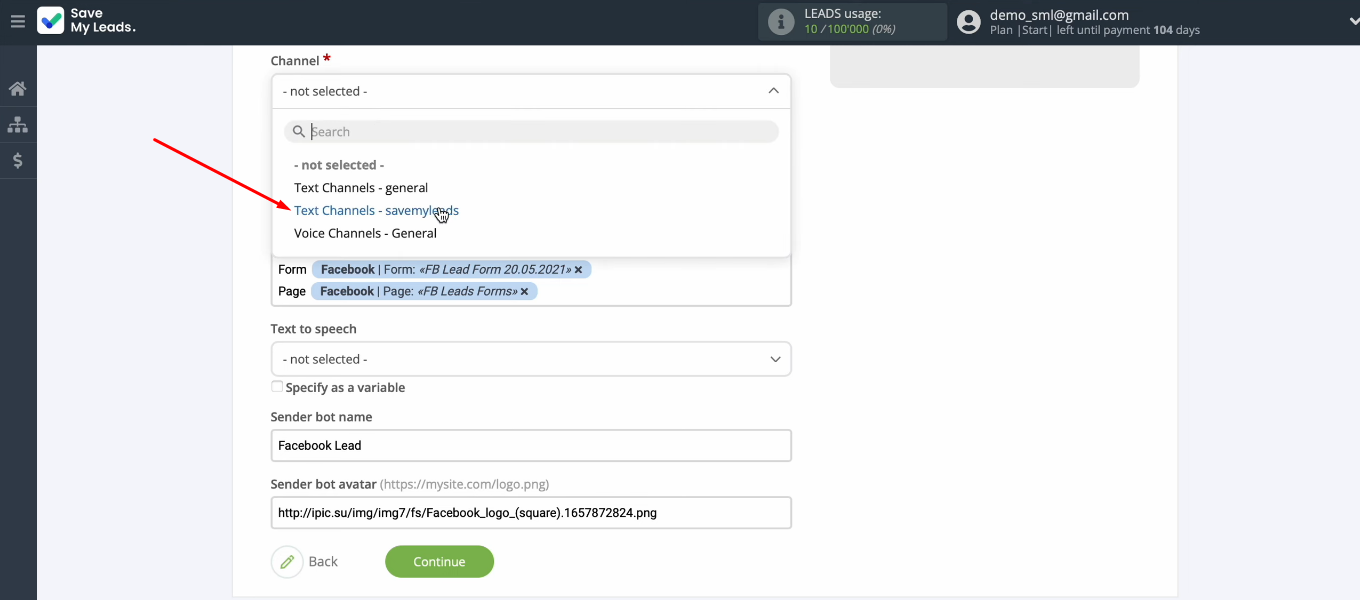Click the Facebook Form 'FB Lead Form 20.05.2021' tag

tap(451, 270)
